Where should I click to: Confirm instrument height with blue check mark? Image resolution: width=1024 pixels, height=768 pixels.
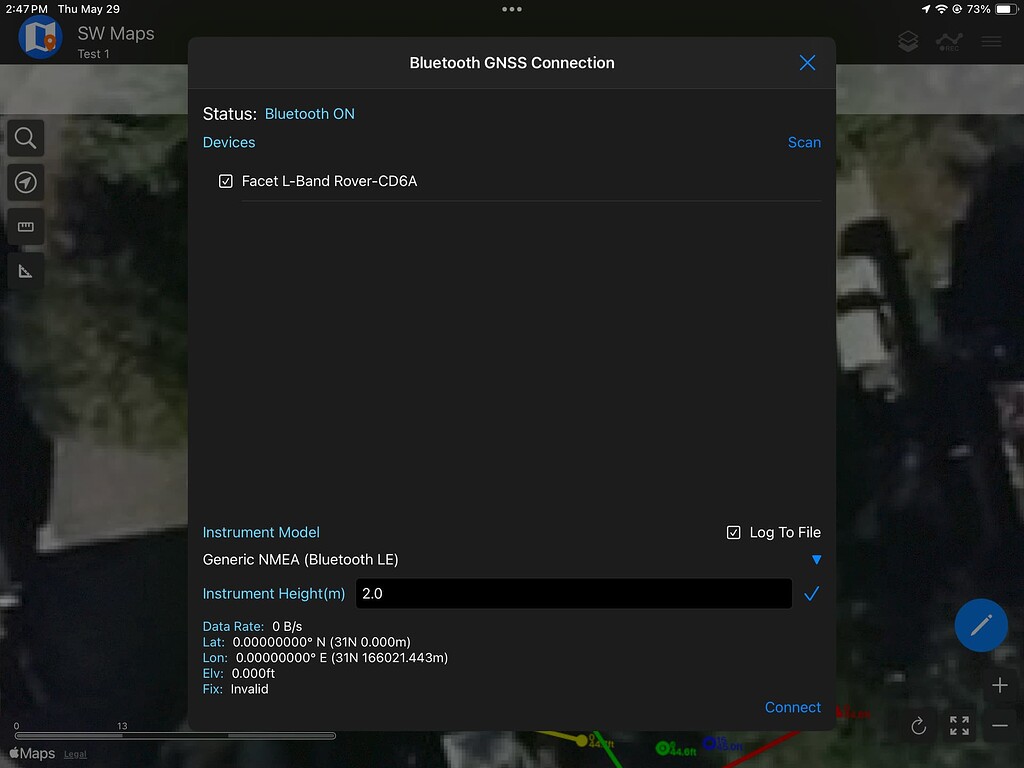[x=812, y=593]
